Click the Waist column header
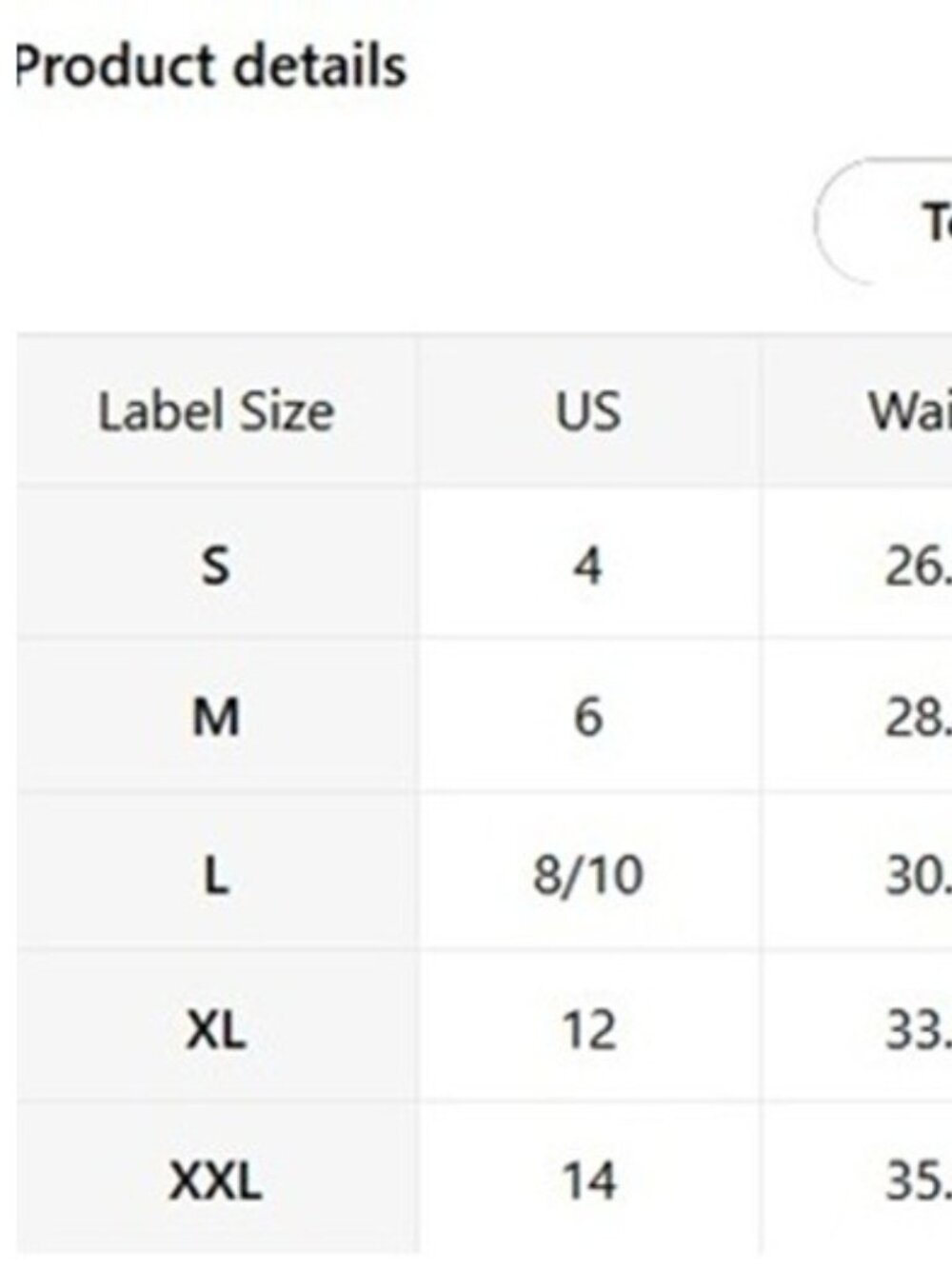Screen dimensions: 952x1269 pyautogui.click(x=857, y=411)
